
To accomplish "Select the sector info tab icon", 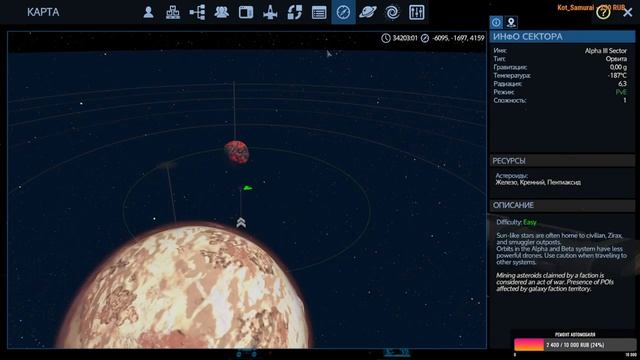I will [x=496, y=22].
